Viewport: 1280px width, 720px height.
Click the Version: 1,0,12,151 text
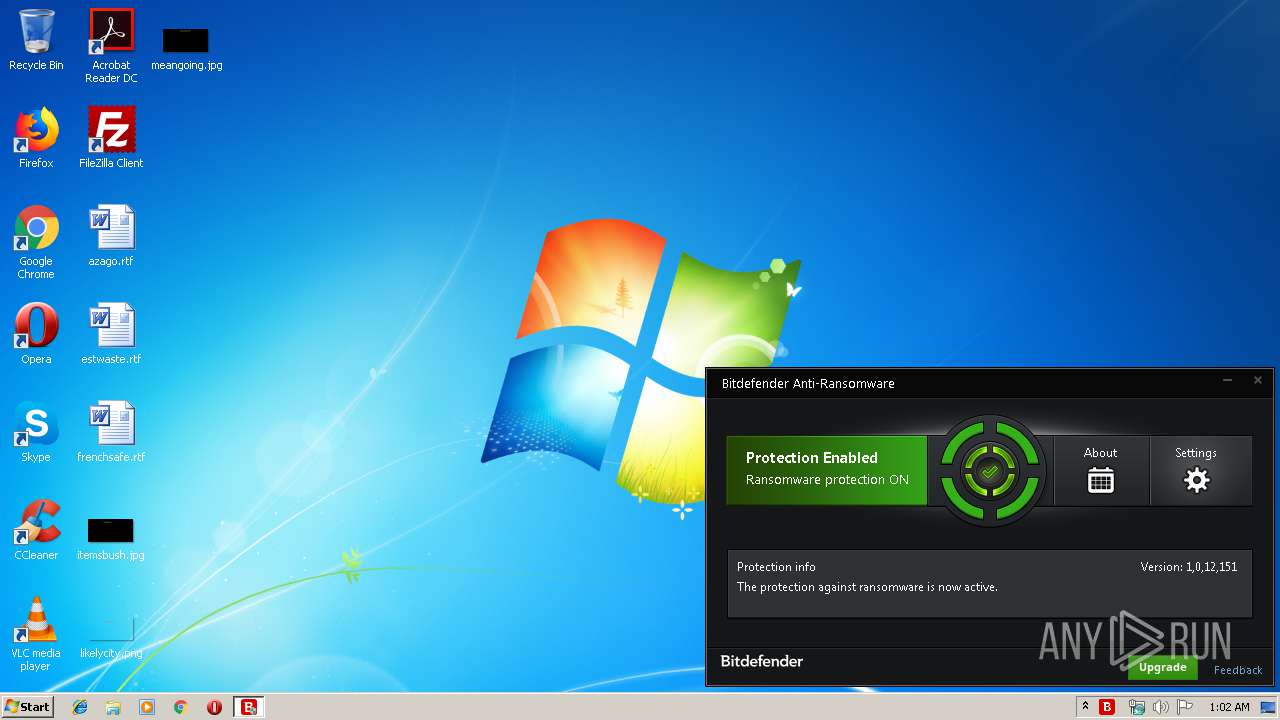tap(1189, 567)
